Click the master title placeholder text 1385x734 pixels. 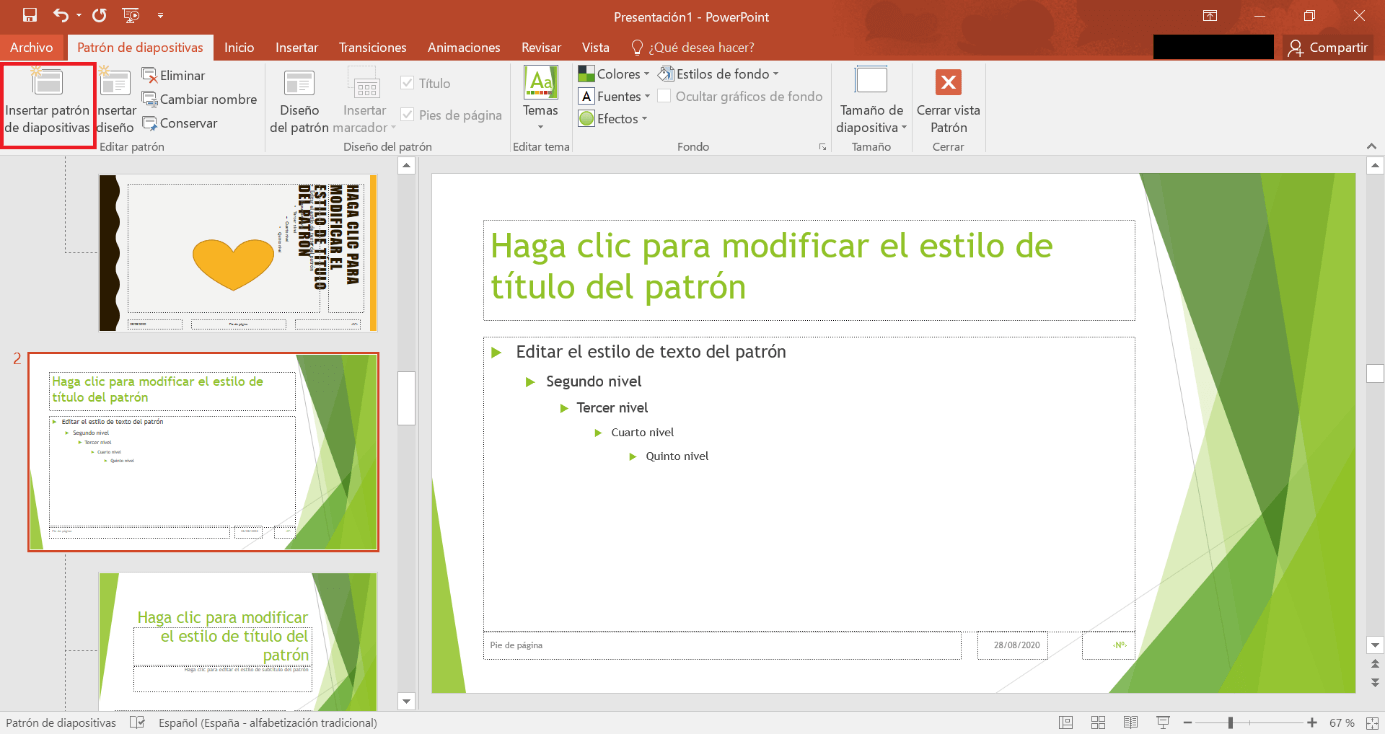point(771,266)
